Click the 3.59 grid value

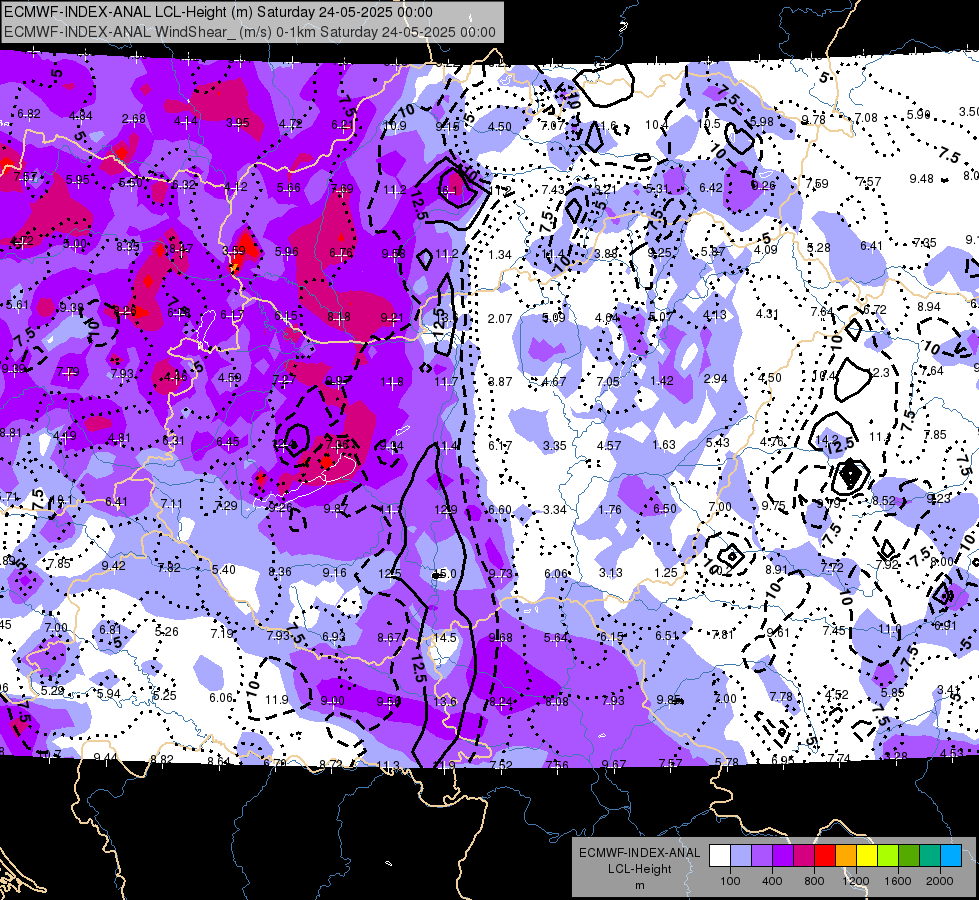(x=234, y=250)
